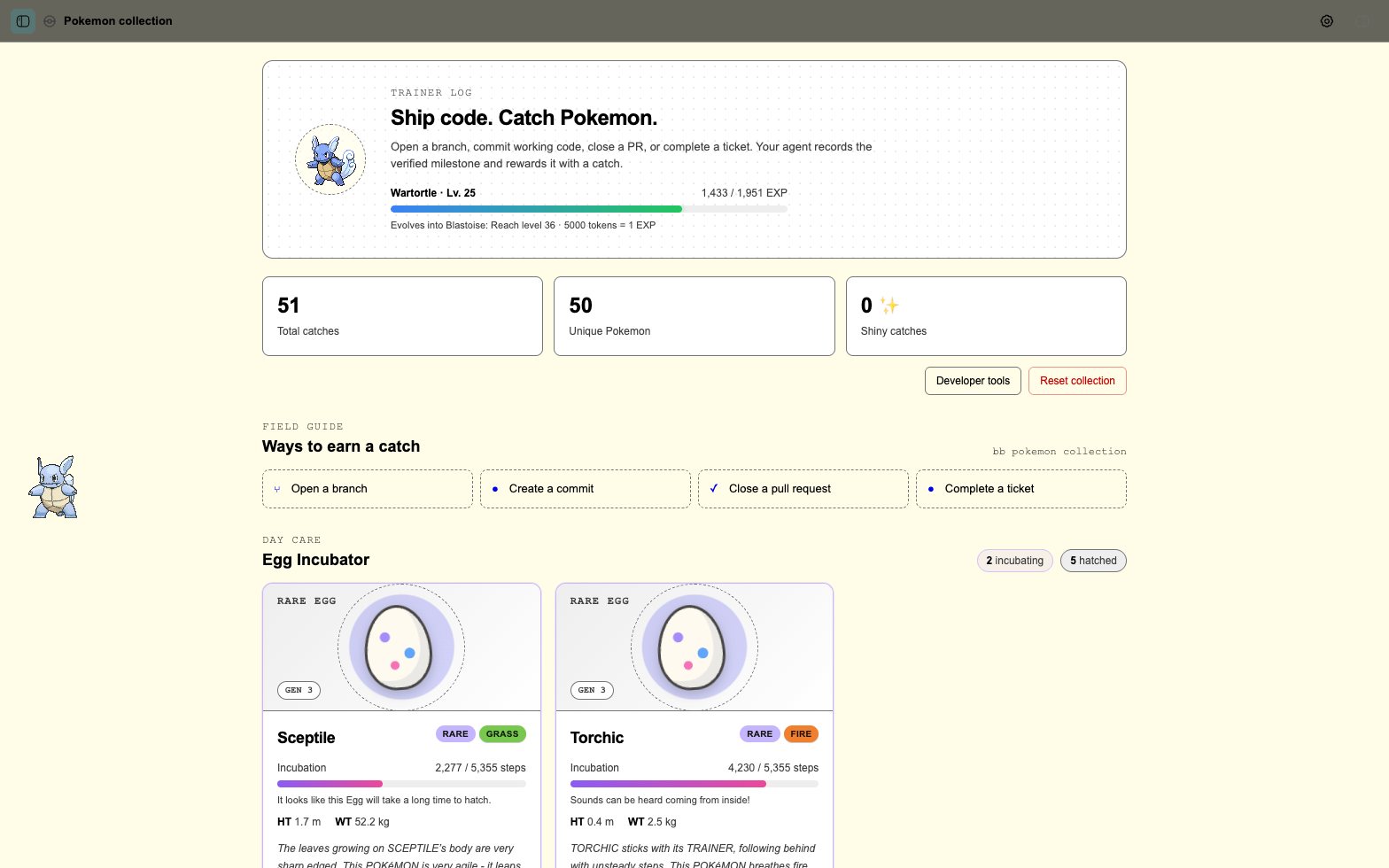Viewport: 1389px width, 868px height.
Task: Click the Torchic name heading
Action: coord(597,738)
